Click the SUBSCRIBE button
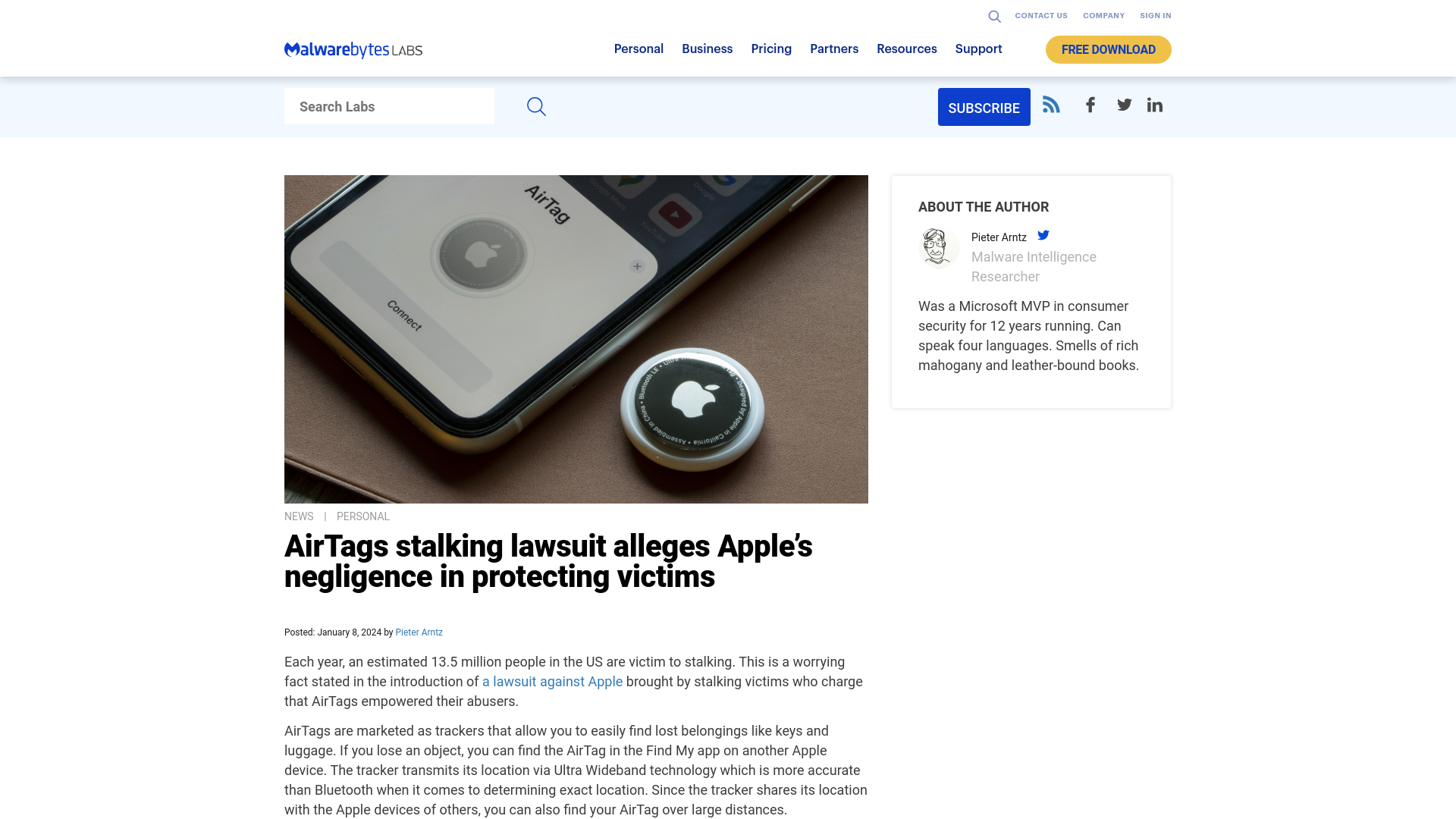The height and width of the screenshot is (819, 1456). click(984, 106)
